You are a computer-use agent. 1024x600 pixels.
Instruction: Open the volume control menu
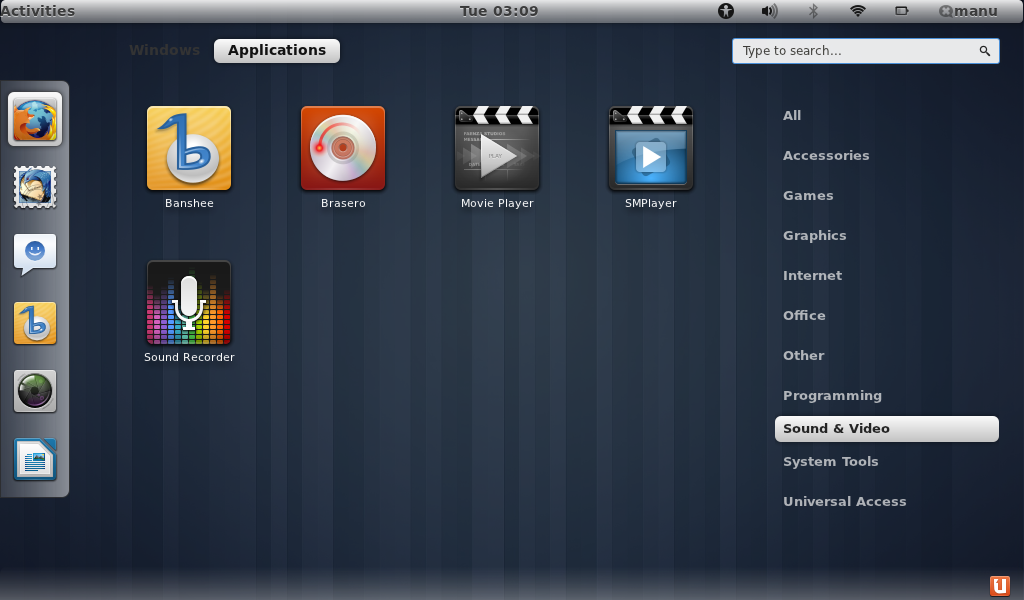click(x=769, y=11)
